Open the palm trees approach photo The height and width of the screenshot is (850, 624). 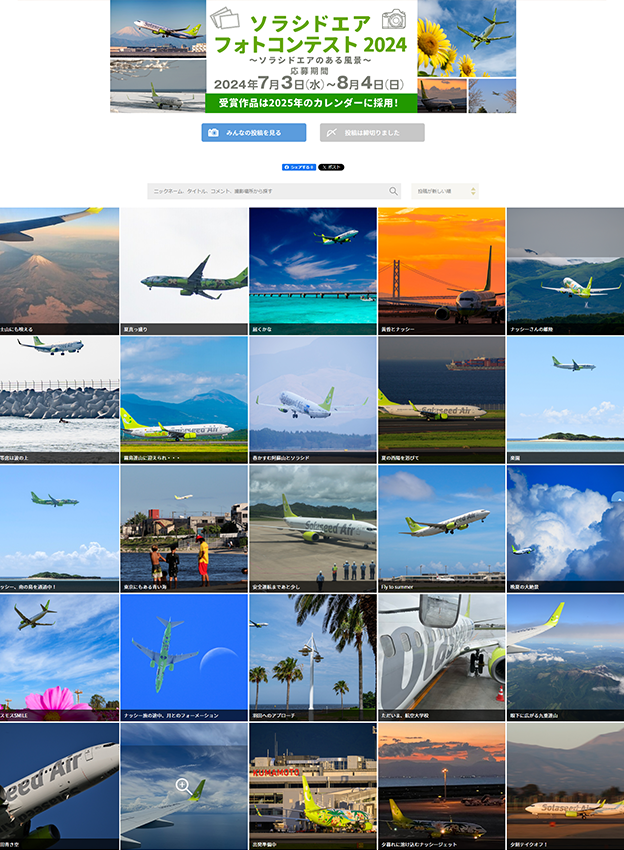313,657
